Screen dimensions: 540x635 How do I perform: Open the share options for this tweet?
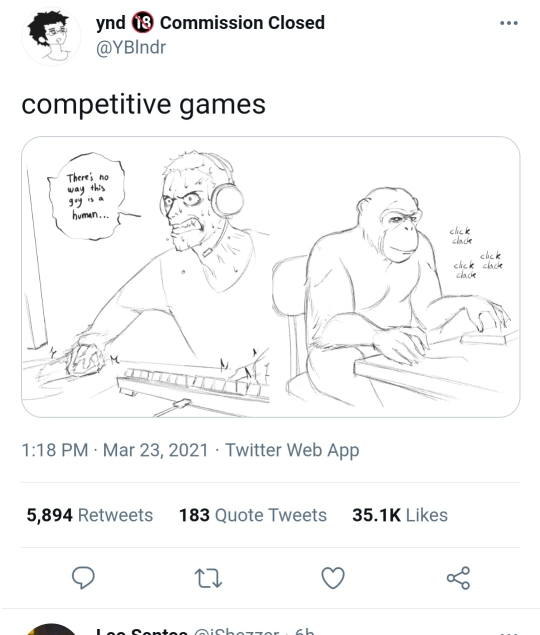(458, 578)
